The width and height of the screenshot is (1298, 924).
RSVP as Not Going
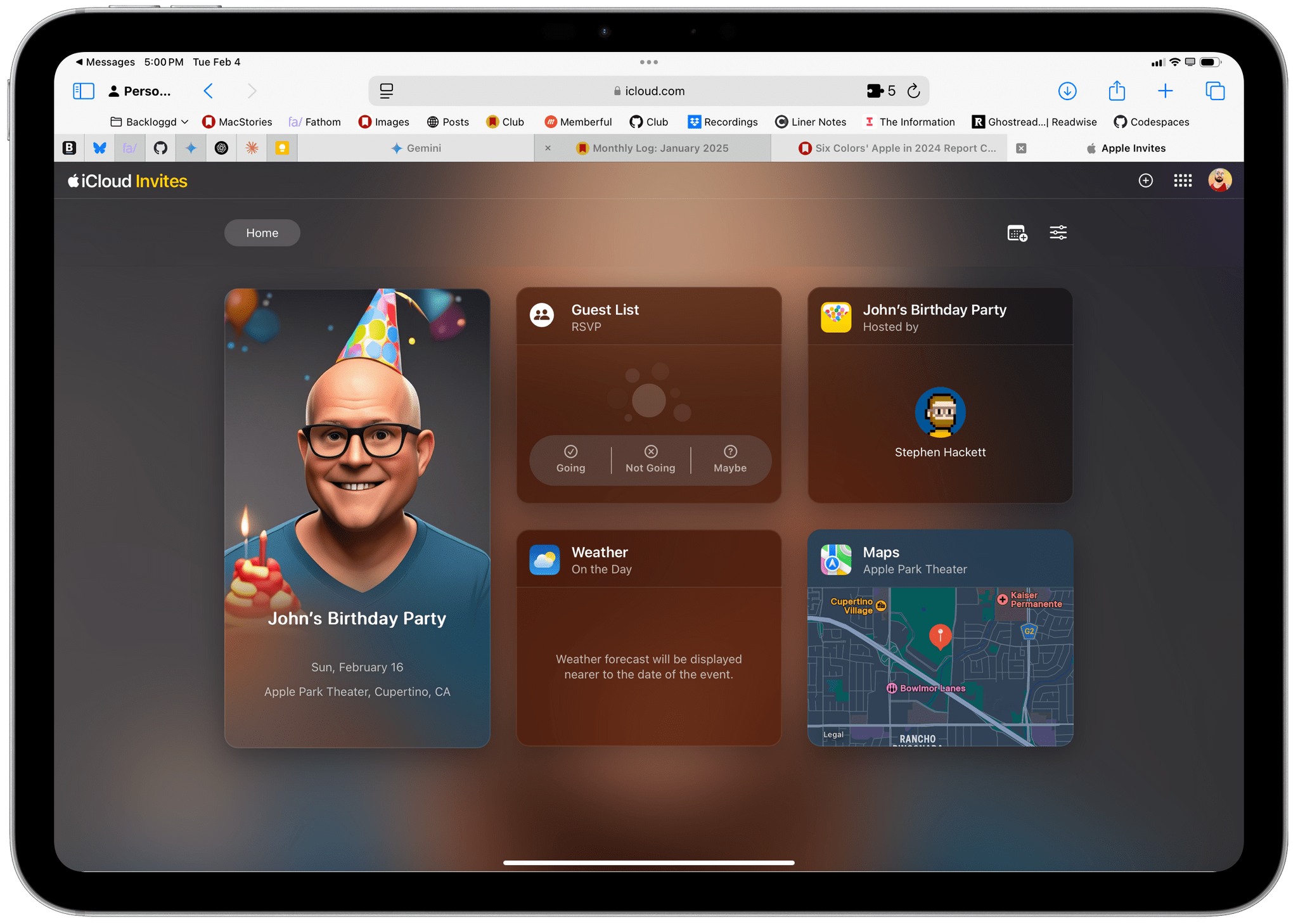point(651,459)
